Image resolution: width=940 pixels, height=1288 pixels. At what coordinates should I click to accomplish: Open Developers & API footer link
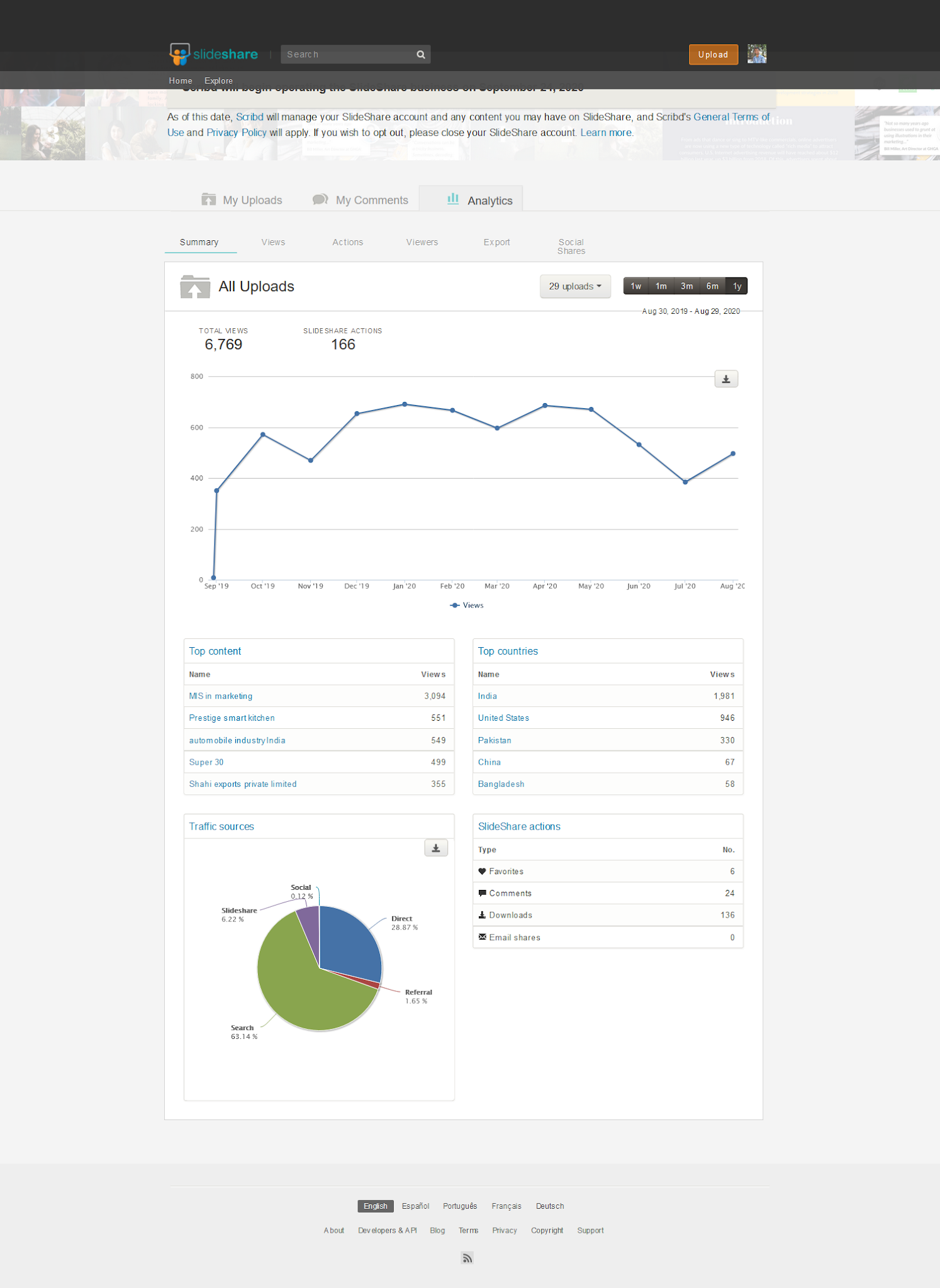(388, 1231)
